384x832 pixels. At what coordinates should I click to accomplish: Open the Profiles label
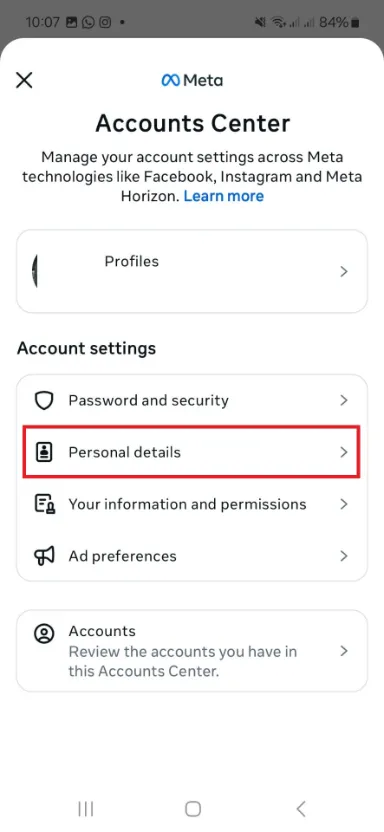point(132,261)
